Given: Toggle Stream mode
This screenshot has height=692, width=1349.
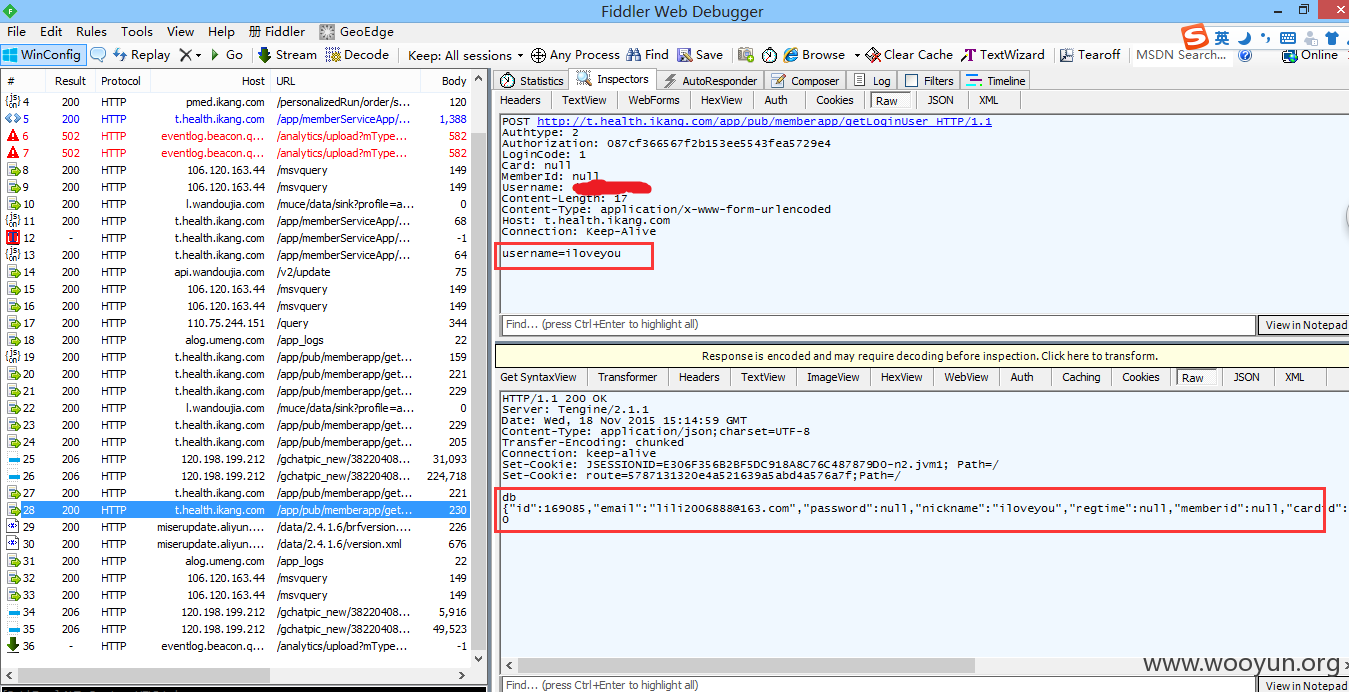Looking at the screenshot, I should (287, 55).
